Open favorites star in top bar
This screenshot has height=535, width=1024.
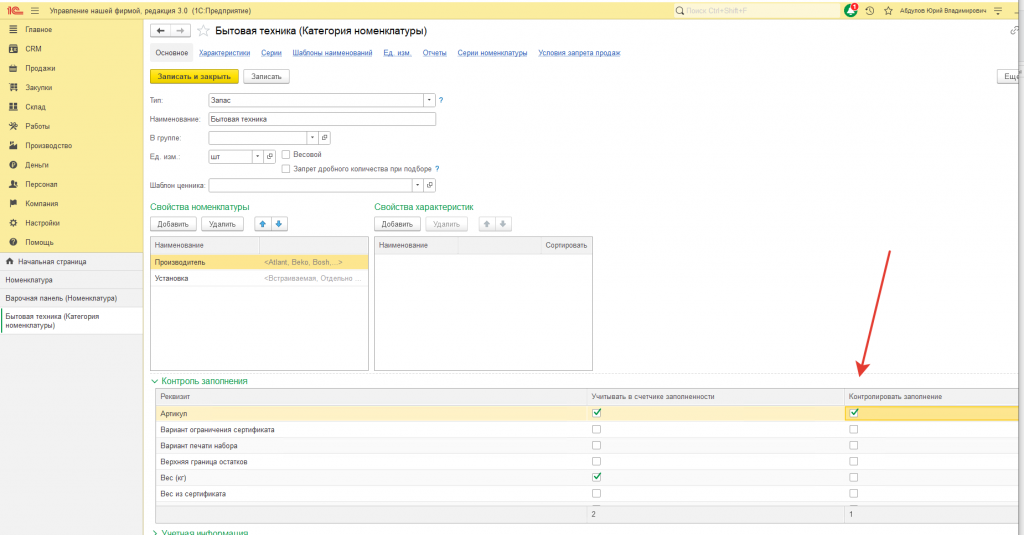[x=888, y=10]
